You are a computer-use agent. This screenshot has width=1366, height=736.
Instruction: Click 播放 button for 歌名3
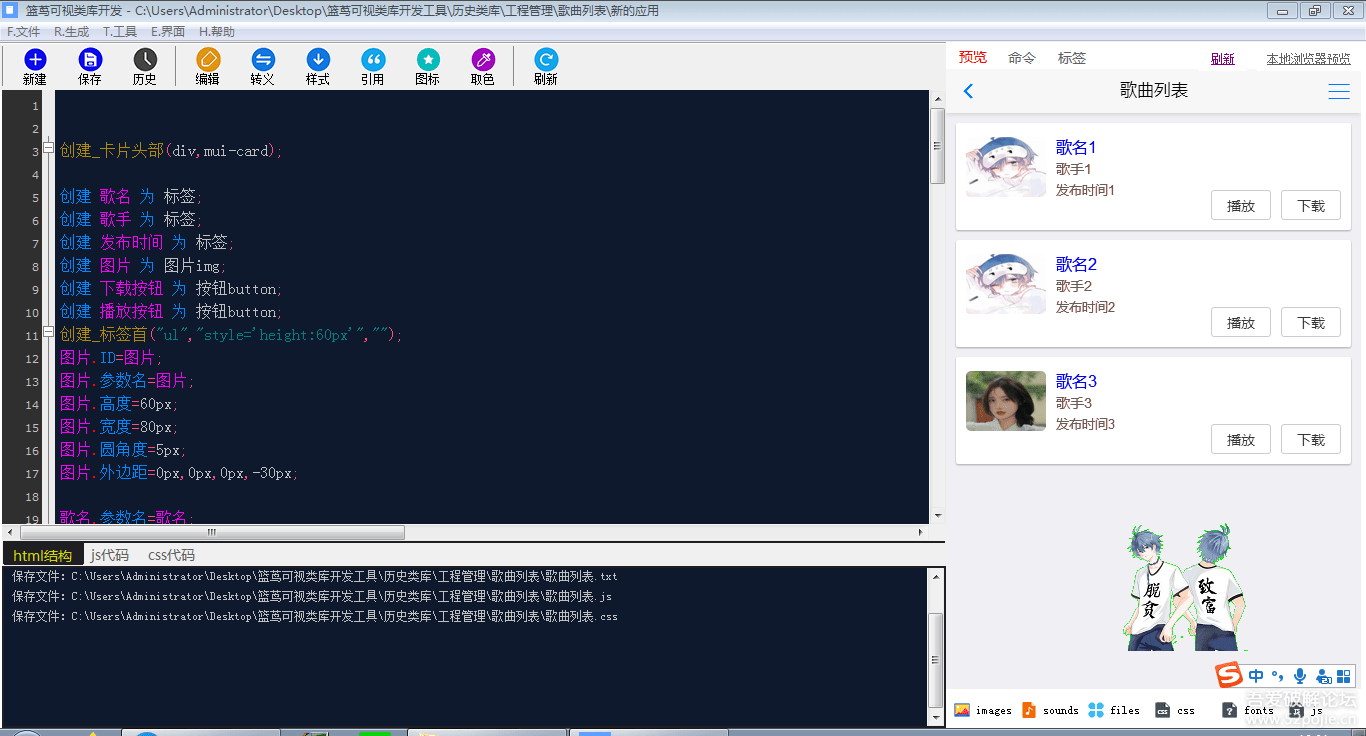[1241, 440]
